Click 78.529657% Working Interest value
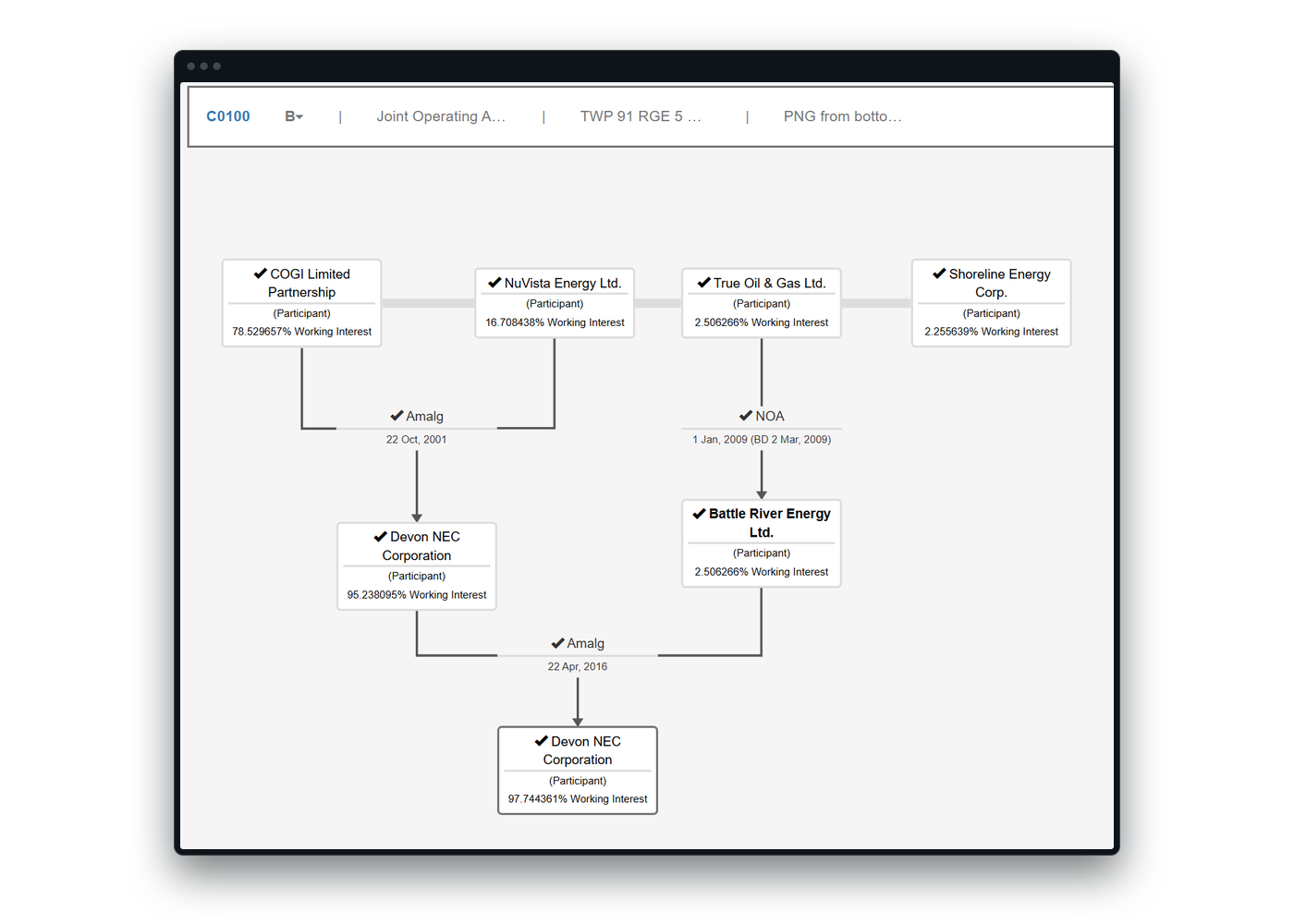The image size is (1294, 924). [302, 332]
